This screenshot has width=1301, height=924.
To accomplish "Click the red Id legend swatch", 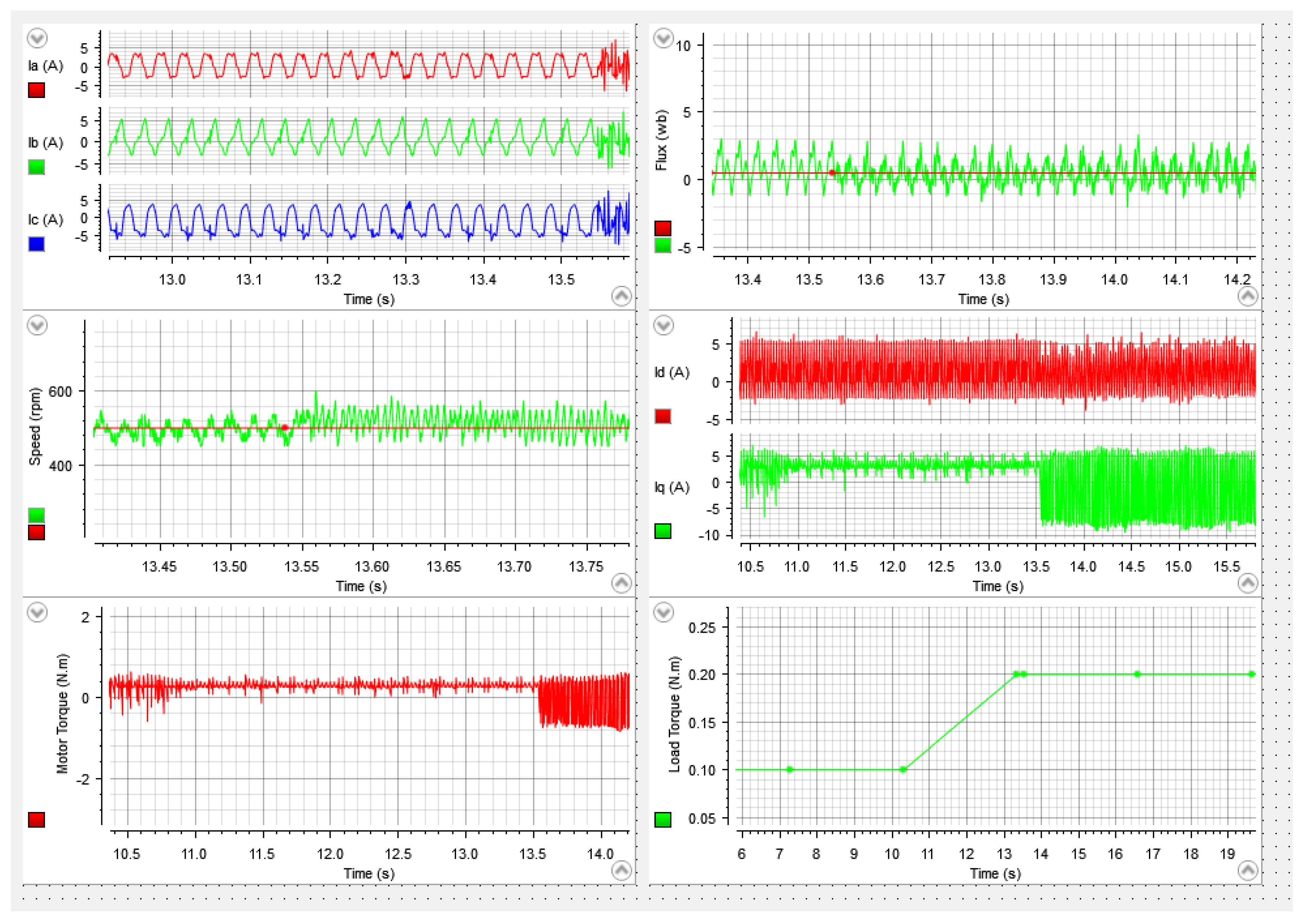I will coord(663,416).
